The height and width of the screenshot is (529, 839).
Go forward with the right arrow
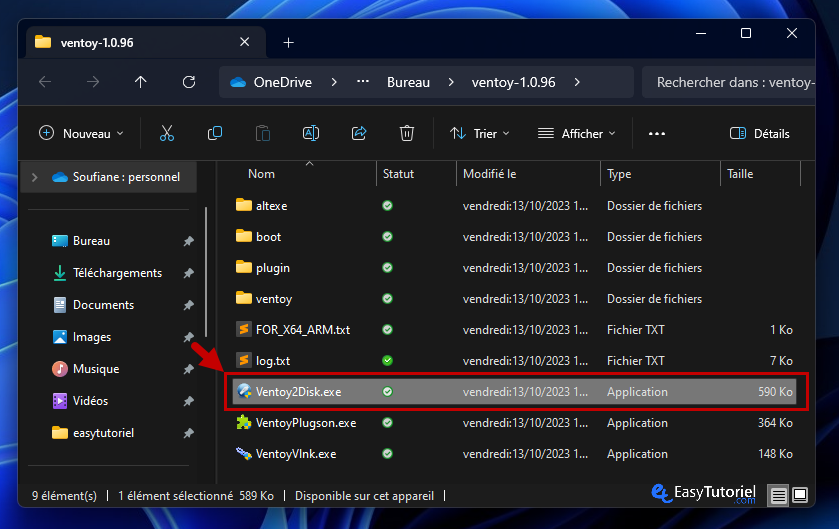[x=93, y=82]
